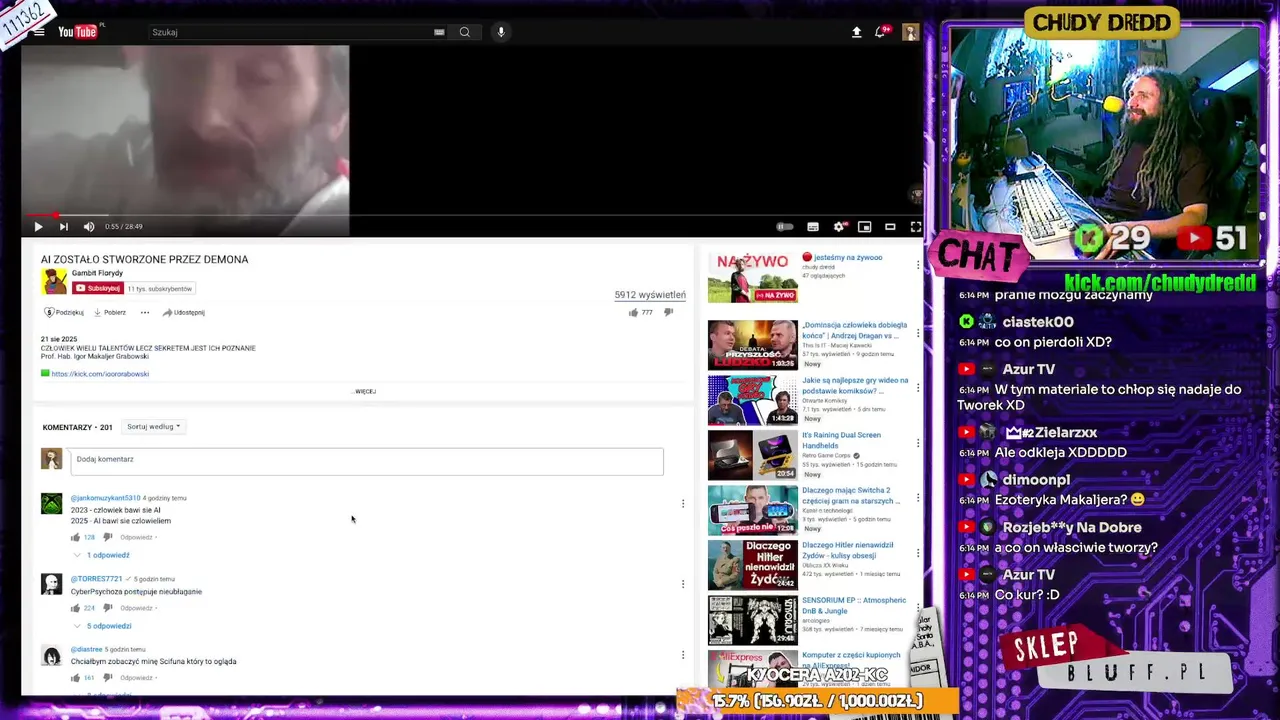Open the upload video icon
1280x720 pixels.
coord(856,32)
